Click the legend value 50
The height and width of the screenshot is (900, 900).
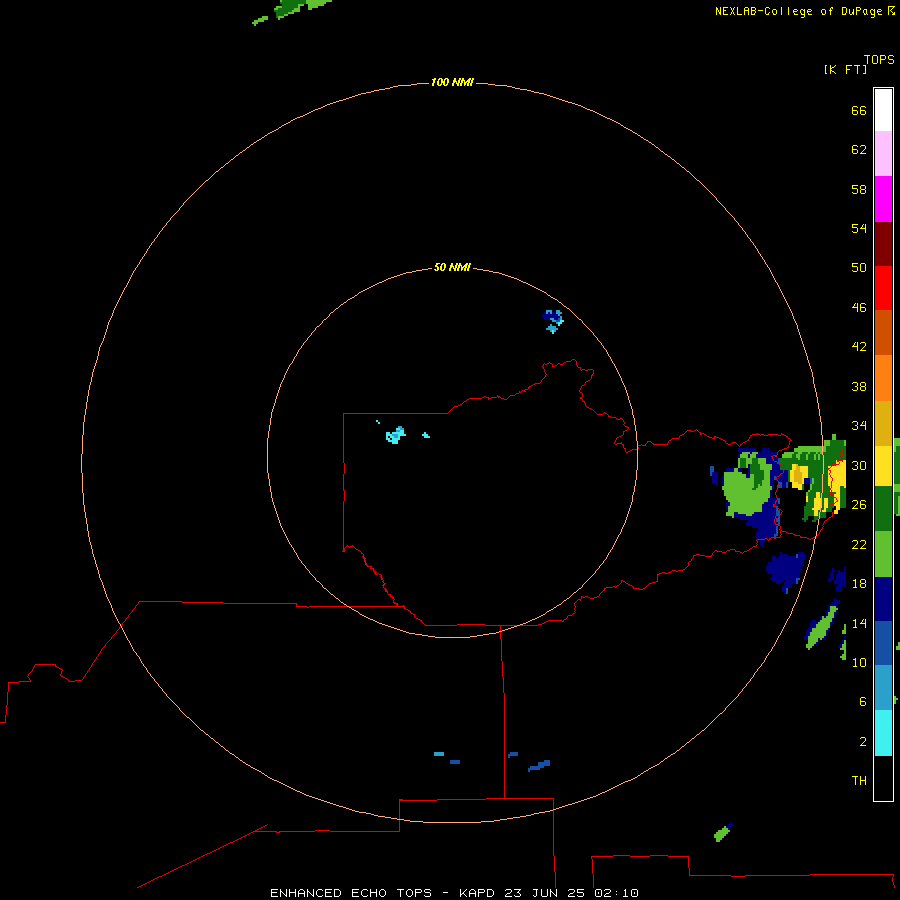click(x=859, y=267)
